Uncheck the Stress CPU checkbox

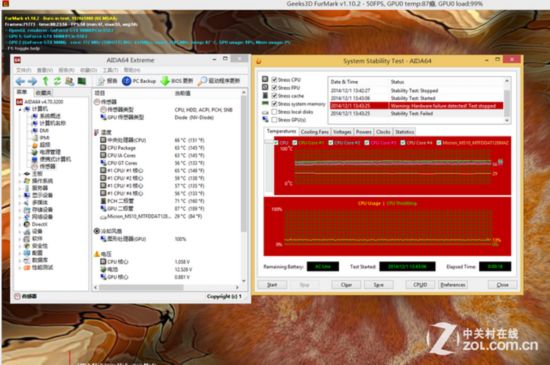[274, 80]
